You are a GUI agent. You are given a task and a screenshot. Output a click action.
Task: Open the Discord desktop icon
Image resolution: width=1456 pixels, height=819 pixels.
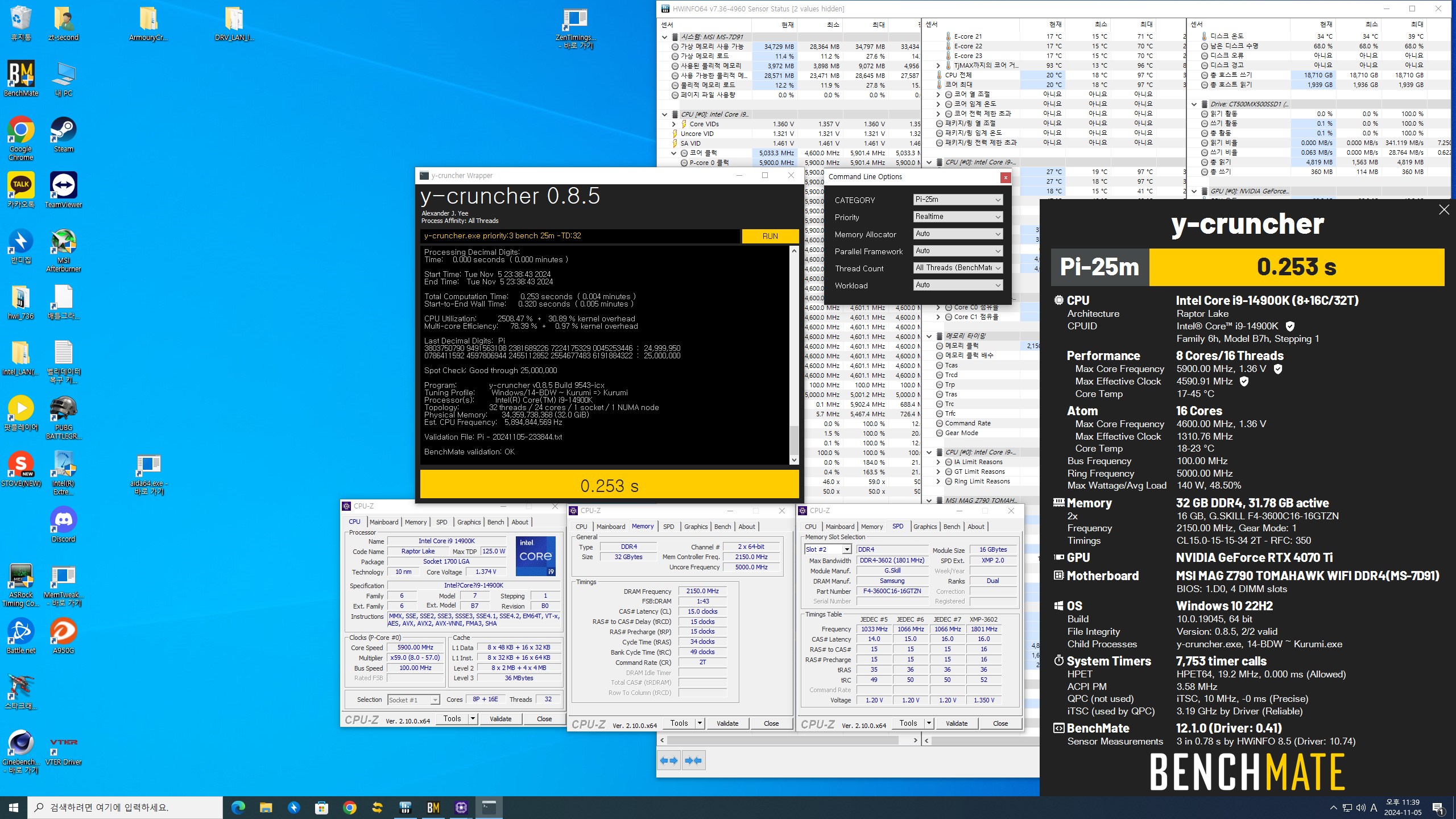(63, 525)
